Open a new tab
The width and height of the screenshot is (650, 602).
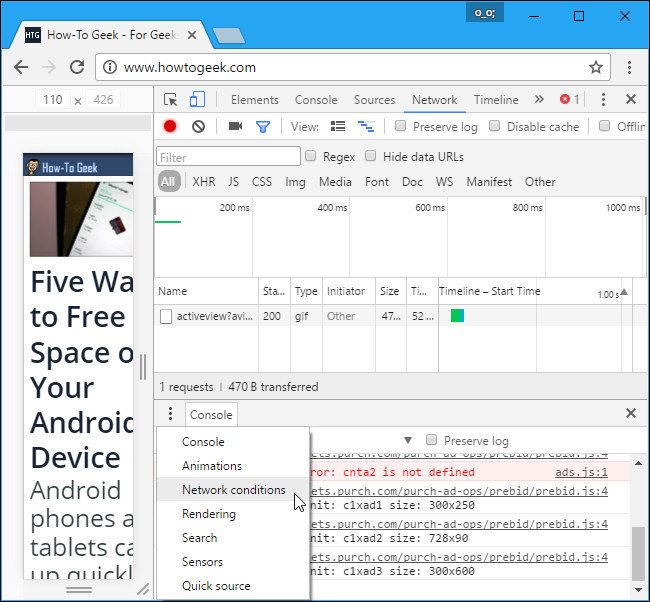[228, 35]
